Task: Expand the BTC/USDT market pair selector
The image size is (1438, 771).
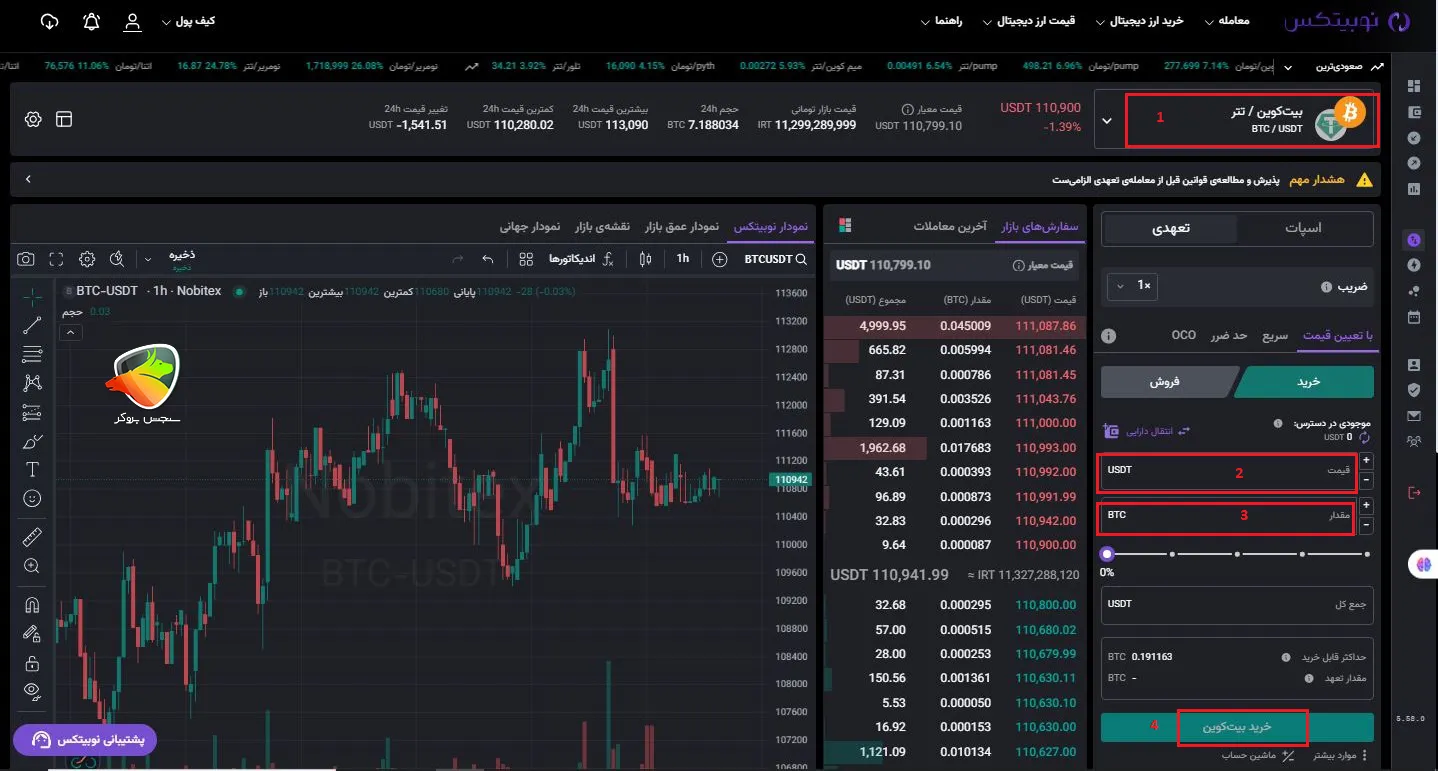Action: coord(1106,120)
